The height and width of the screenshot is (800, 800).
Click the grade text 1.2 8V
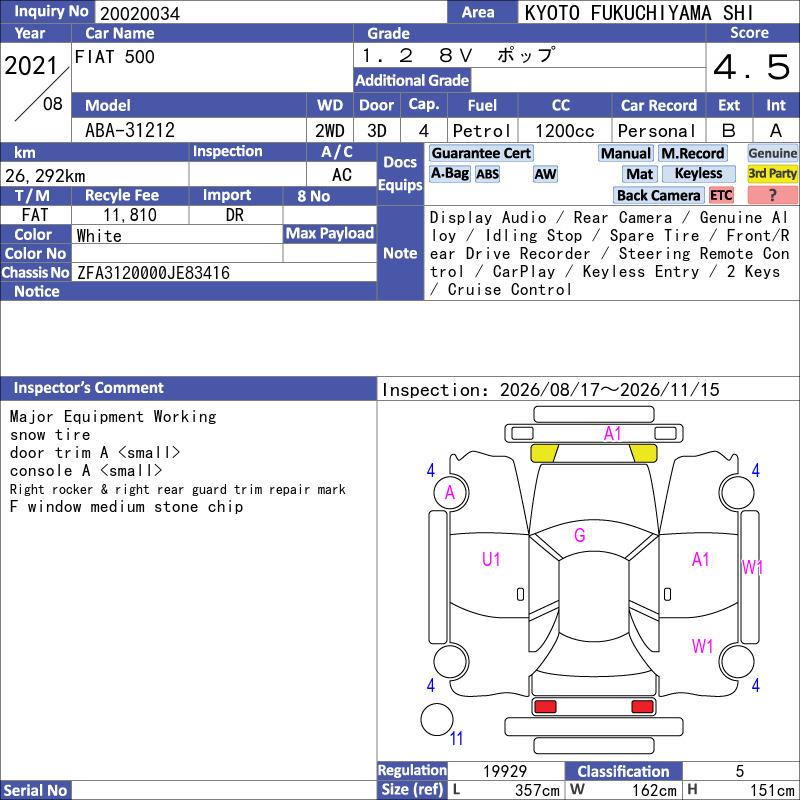click(x=417, y=55)
